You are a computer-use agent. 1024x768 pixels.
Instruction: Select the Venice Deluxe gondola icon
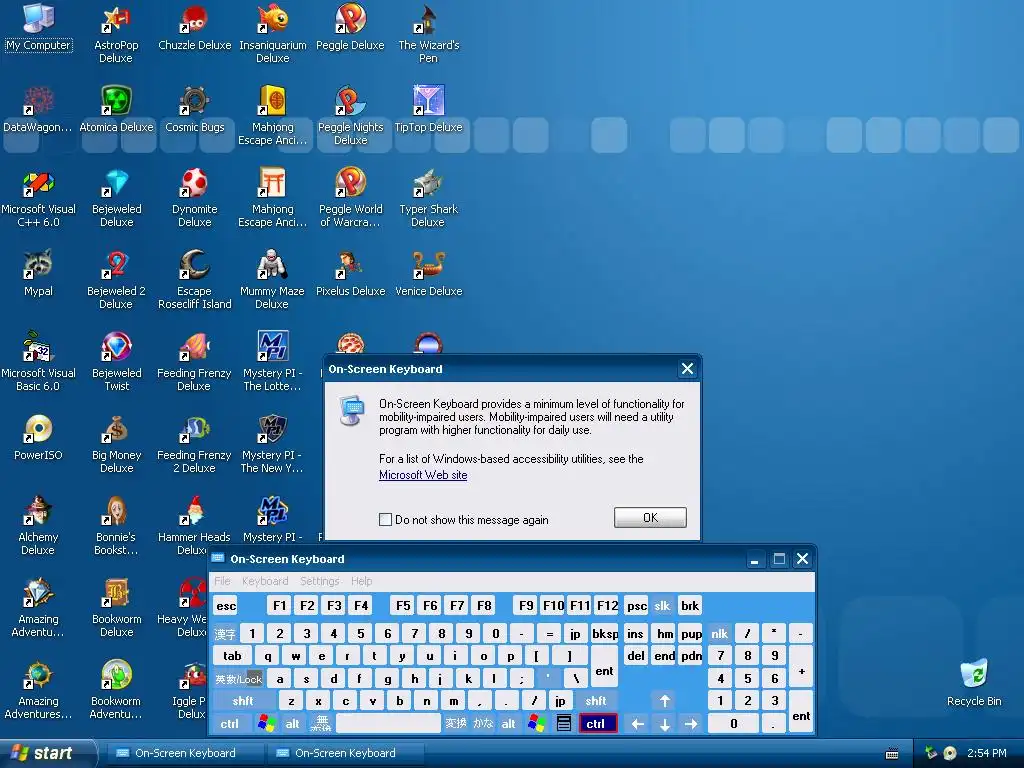click(x=428, y=273)
